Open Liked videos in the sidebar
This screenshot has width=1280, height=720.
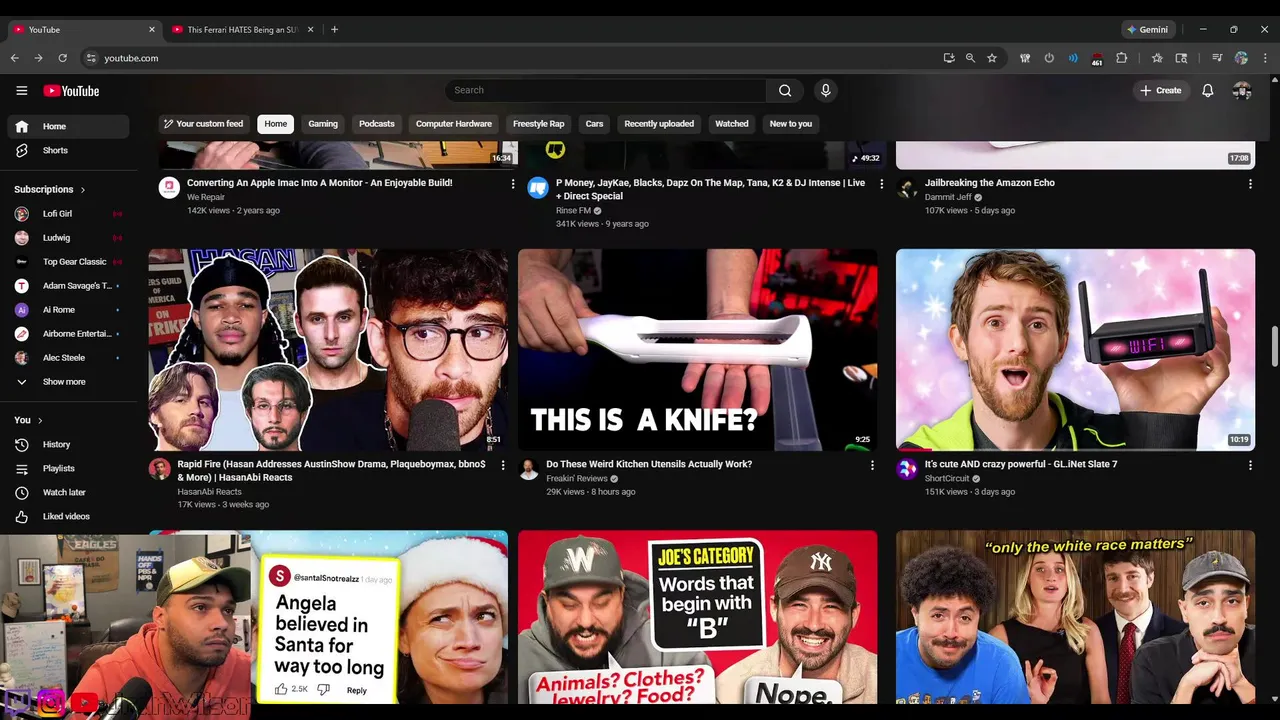[x=68, y=516]
